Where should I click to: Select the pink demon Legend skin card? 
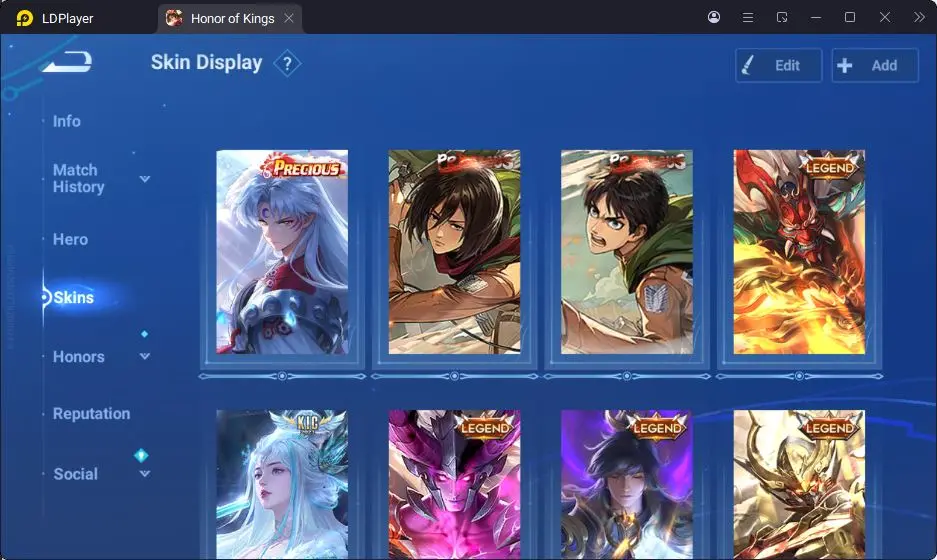click(454, 485)
